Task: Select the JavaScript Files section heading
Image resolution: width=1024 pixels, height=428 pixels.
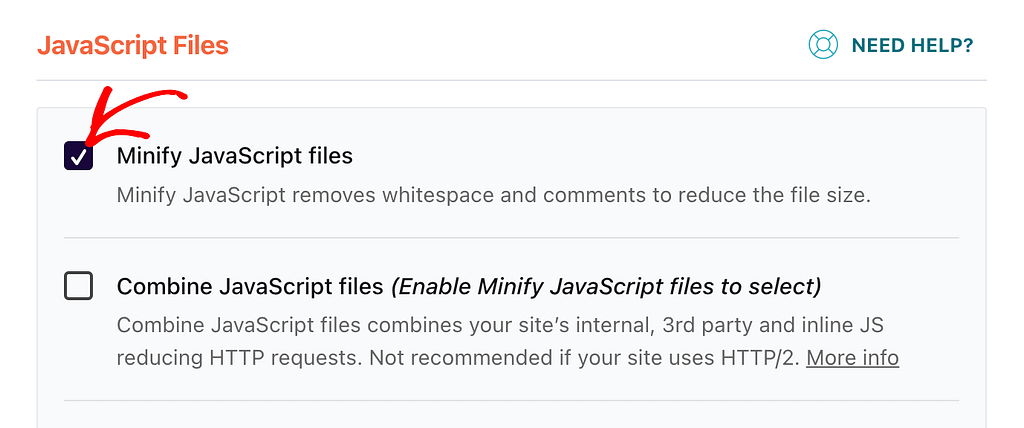Action: coord(133,46)
